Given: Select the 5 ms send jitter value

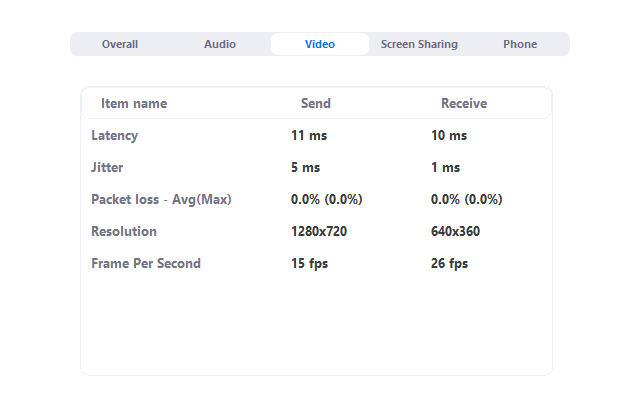Looking at the screenshot, I should point(306,167).
